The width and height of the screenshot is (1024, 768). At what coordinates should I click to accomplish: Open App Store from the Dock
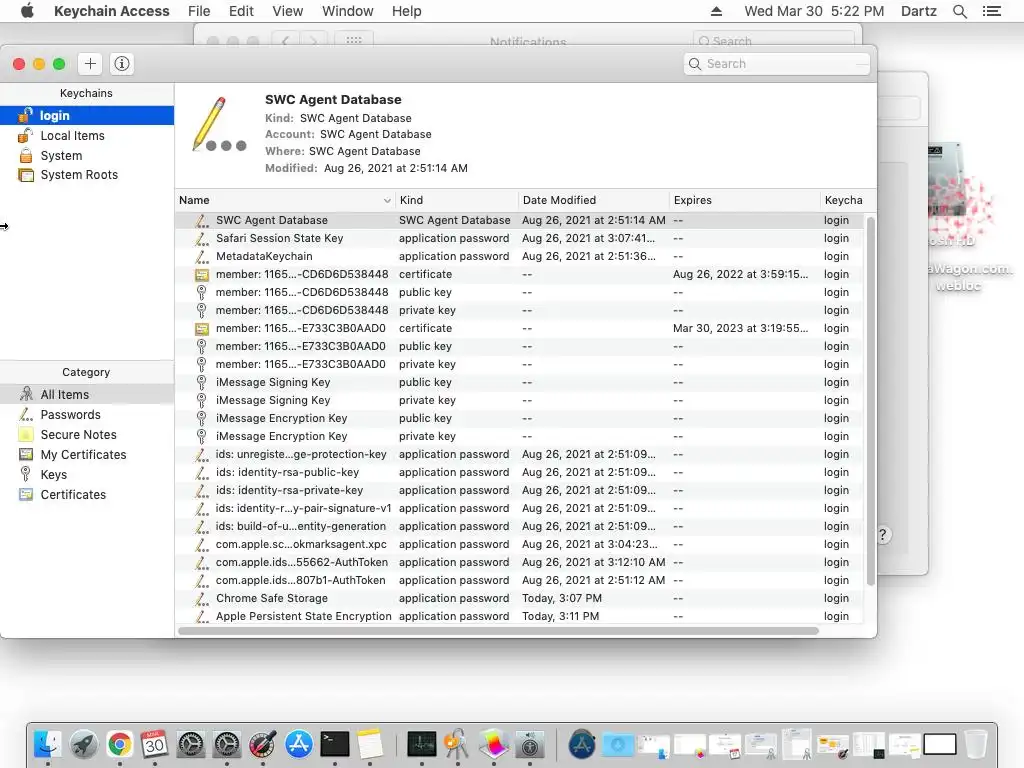click(298, 744)
